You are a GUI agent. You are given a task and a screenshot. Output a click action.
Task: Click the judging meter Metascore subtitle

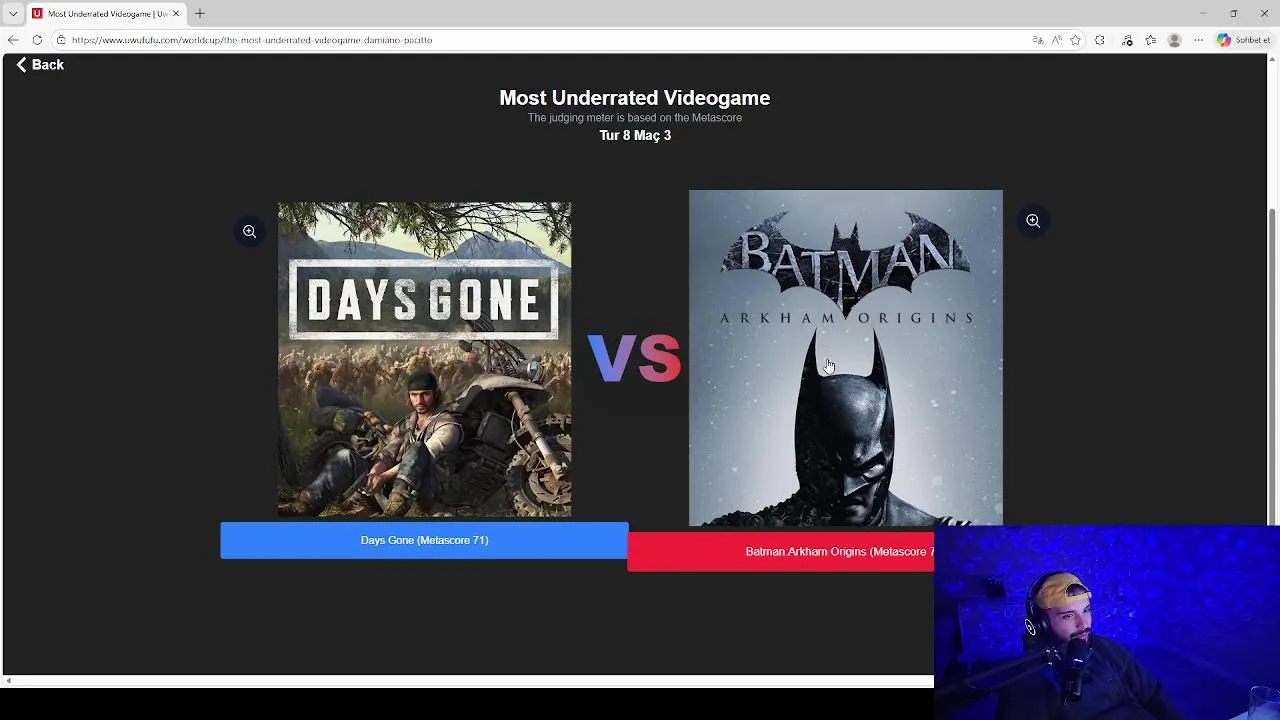(x=635, y=118)
